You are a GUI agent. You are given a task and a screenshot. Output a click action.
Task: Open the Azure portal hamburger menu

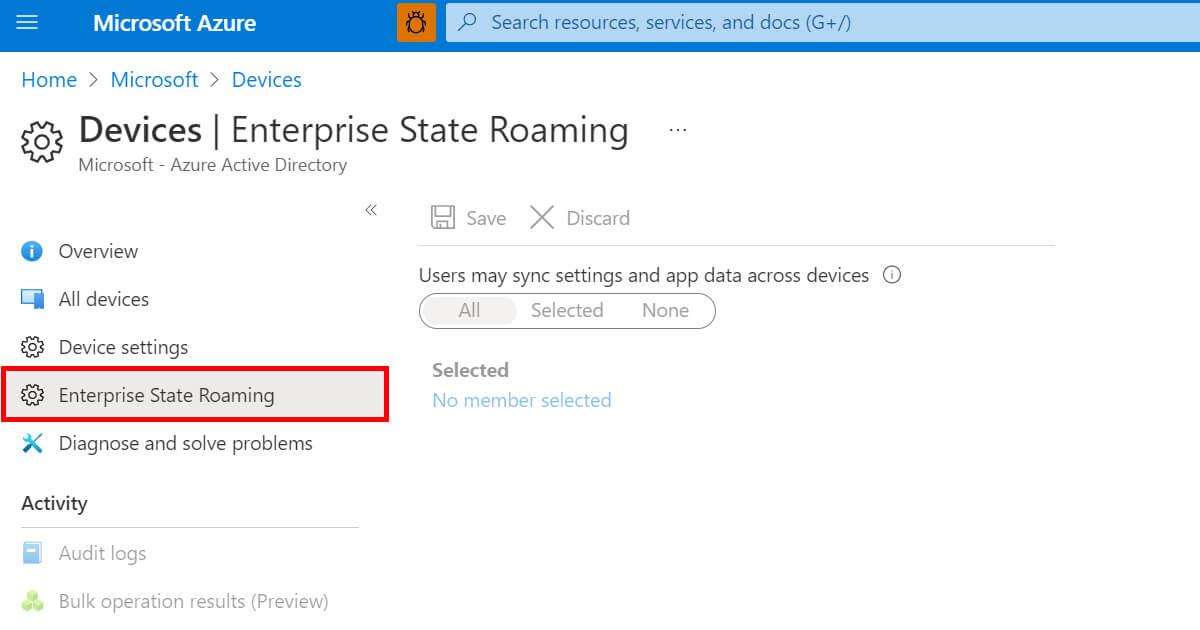tap(27, 22)
